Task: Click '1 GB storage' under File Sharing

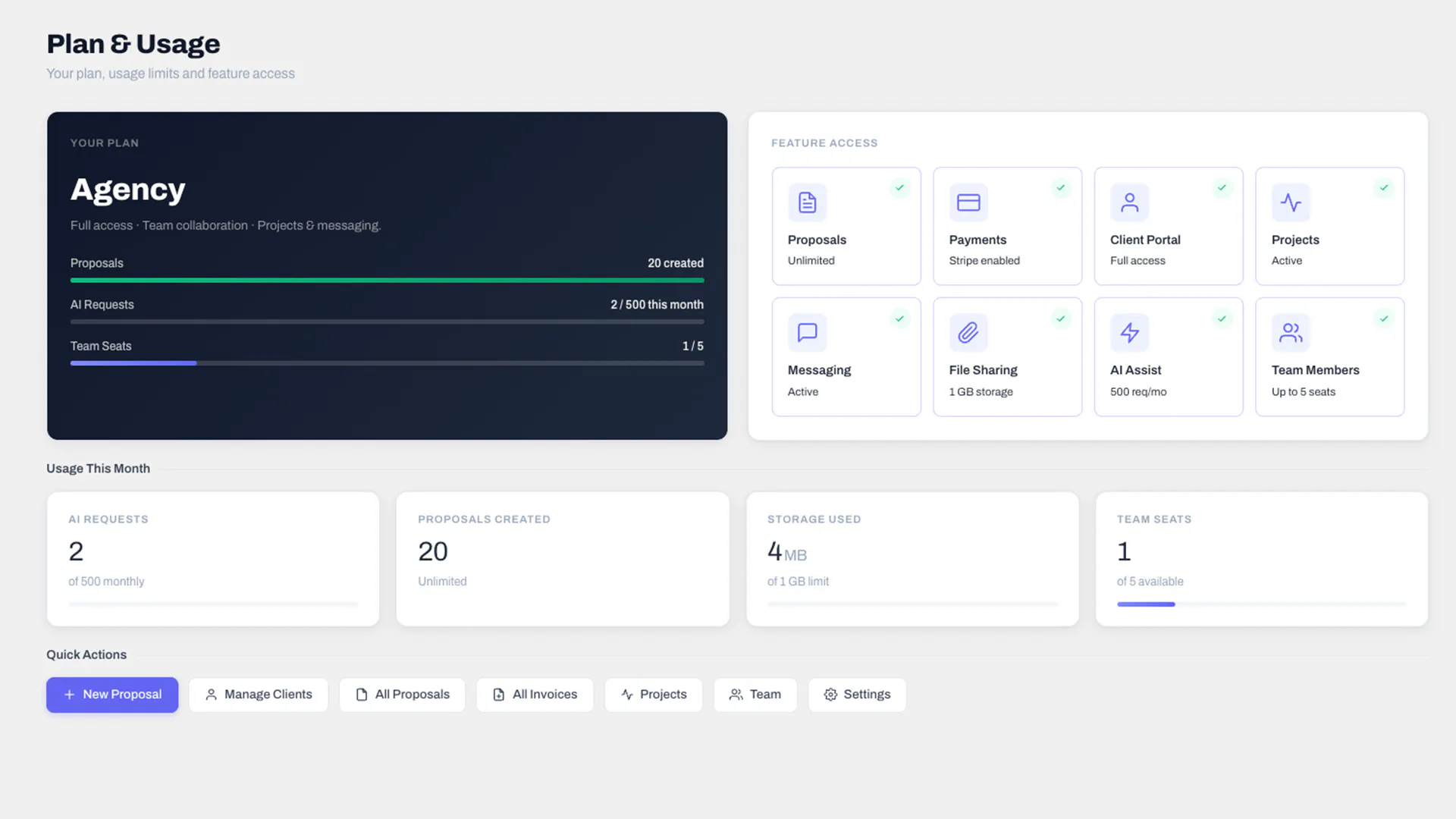Action: [x=981, y=392]
